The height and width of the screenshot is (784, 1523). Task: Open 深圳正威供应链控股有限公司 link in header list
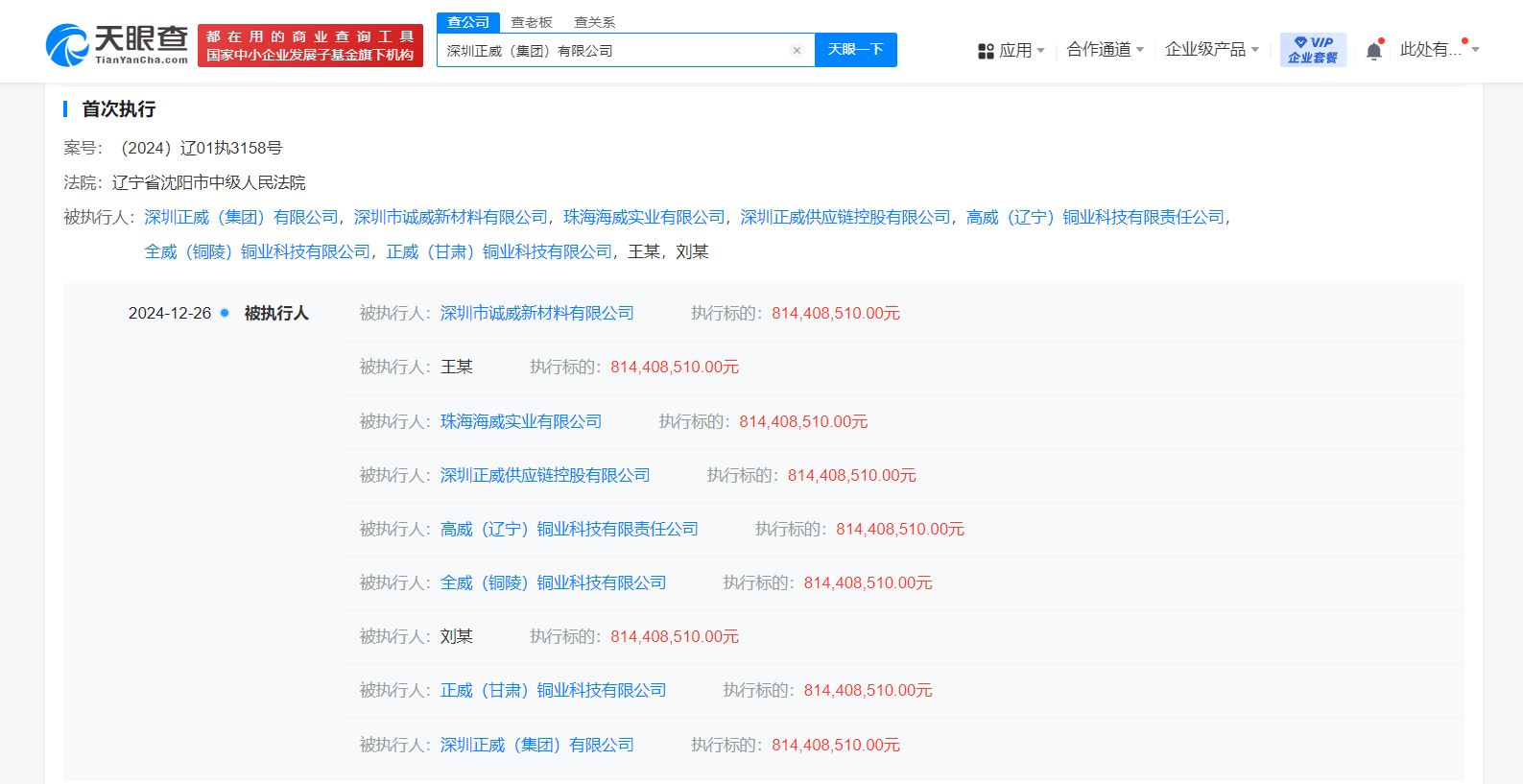[x=845, y=218]
